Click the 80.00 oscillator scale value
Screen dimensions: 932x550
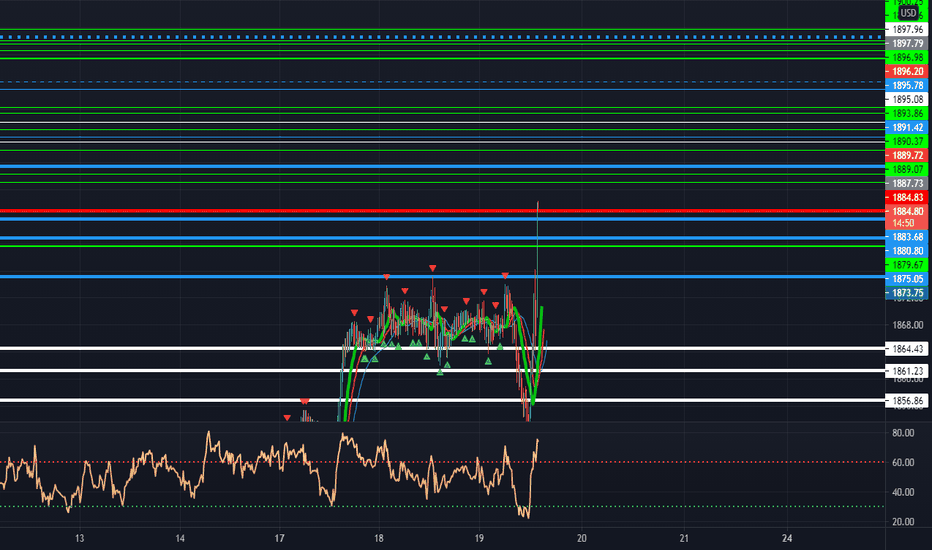click(x=903, y=433)
